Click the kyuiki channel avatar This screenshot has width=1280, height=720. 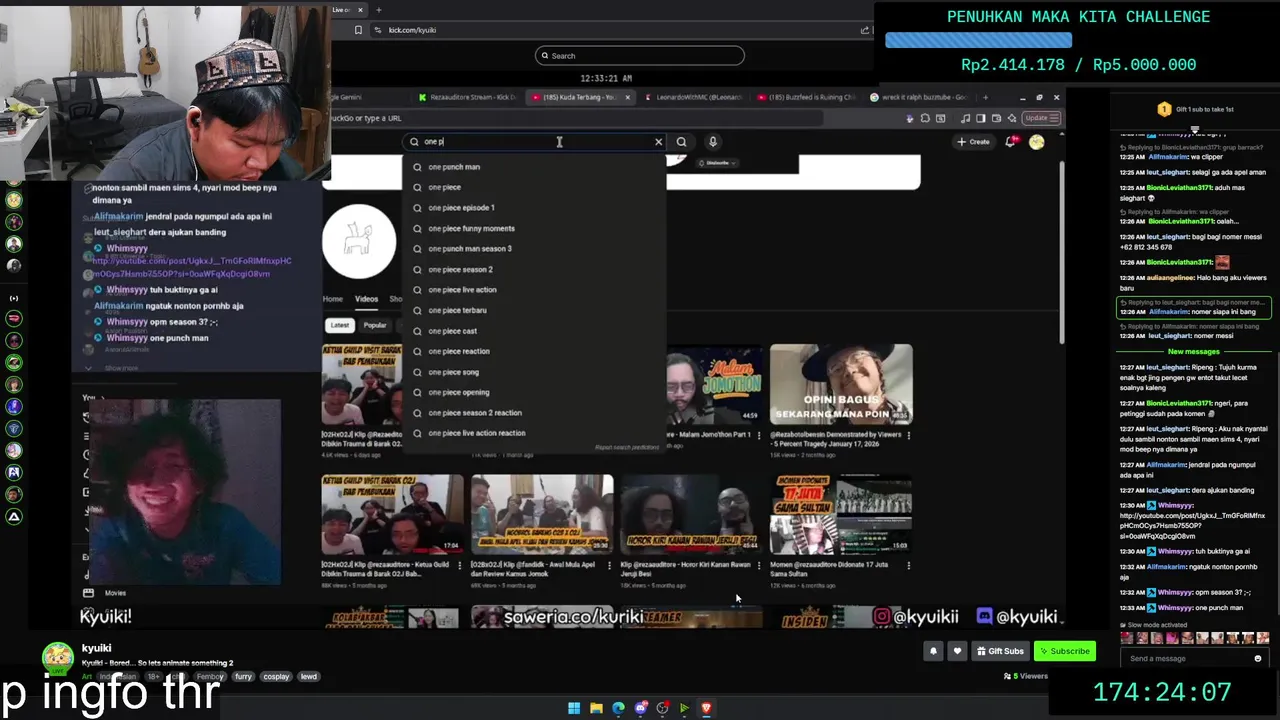point(58,657)
